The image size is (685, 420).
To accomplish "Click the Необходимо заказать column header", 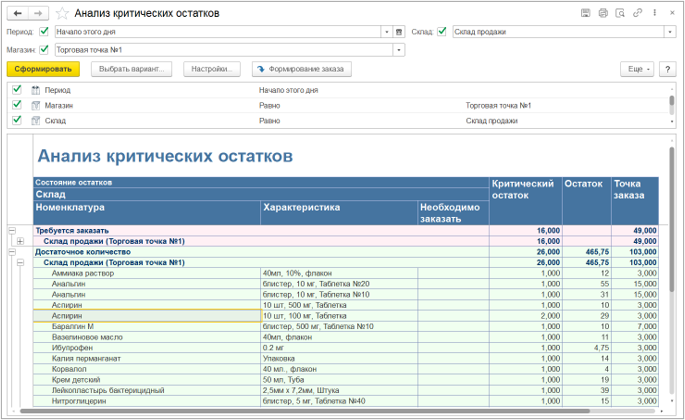I will (453, 213).
